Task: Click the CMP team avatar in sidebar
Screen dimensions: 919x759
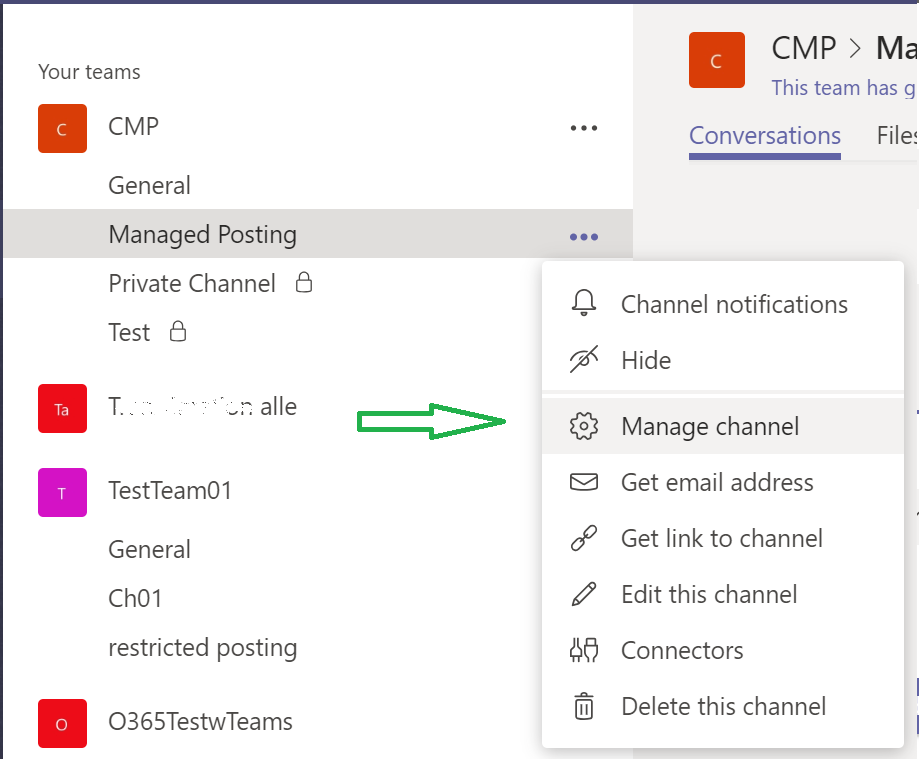Action: pyautogui.click(x=63, y=128)
